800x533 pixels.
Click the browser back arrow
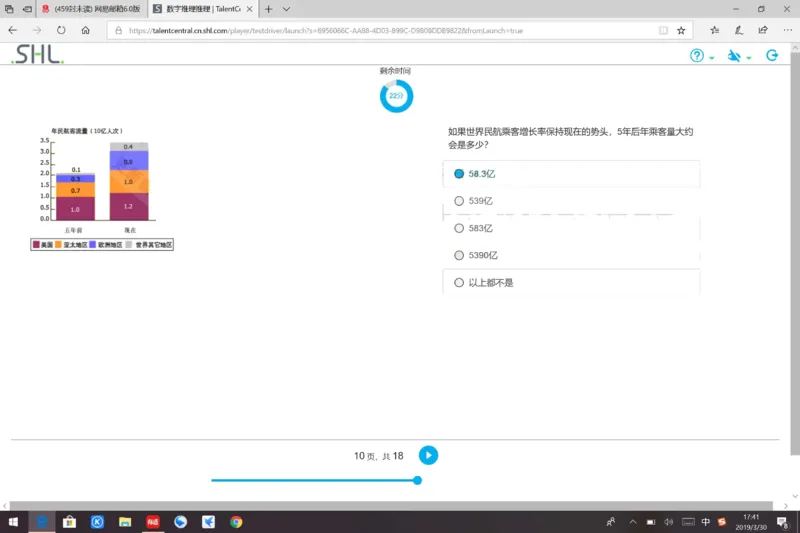coord(12,31)
